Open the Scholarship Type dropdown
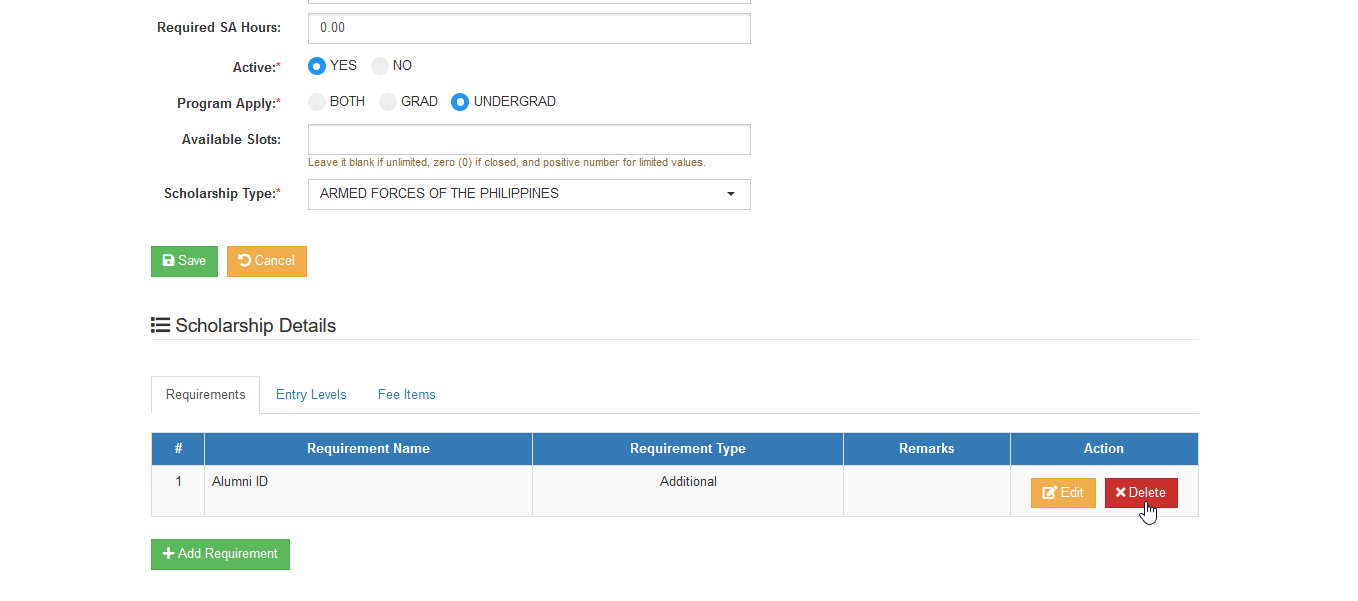Image resolution: width=1358 pixels, height=601 pixels. [x=529, y=194]
